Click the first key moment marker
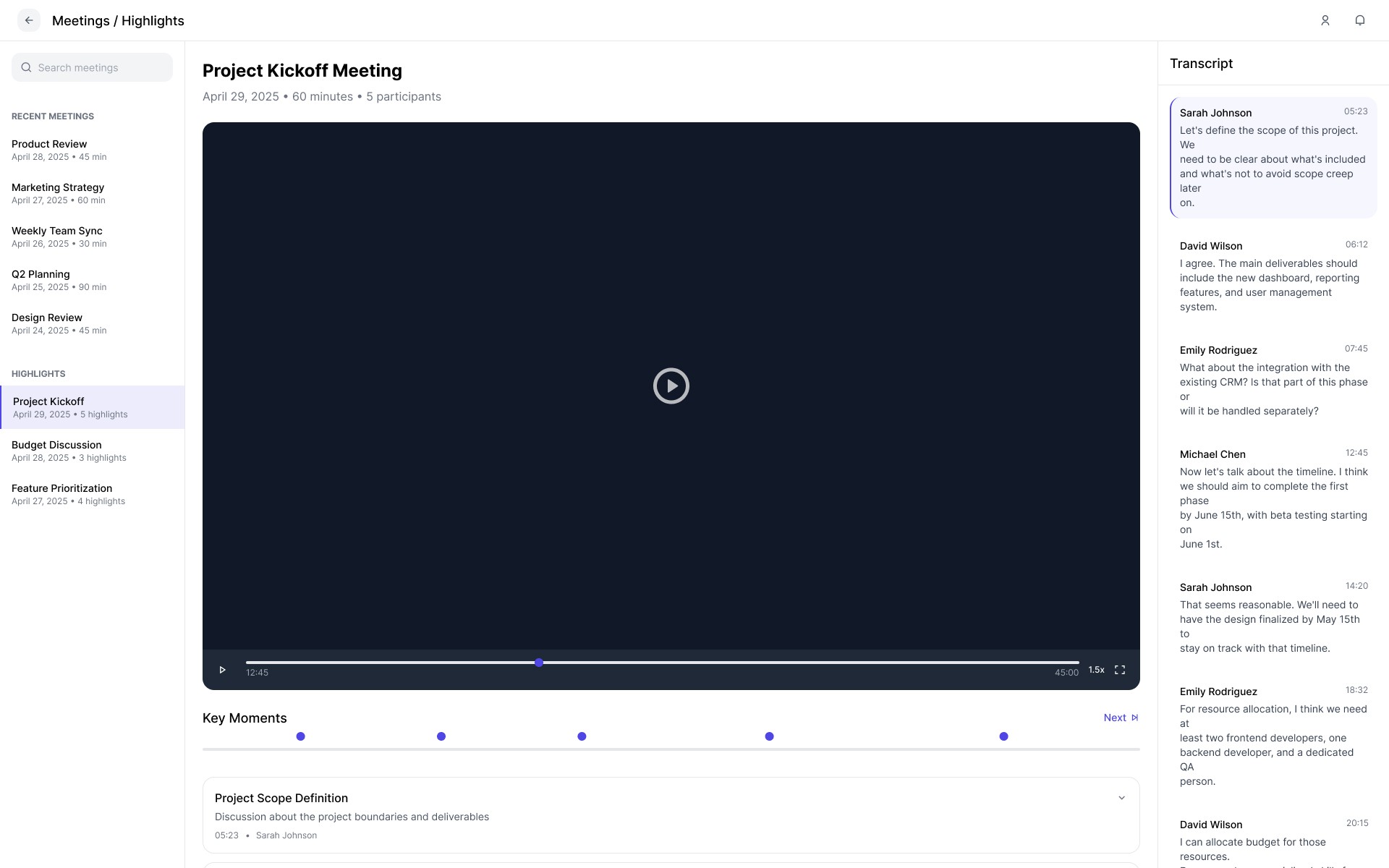 (x=300, y=736)
